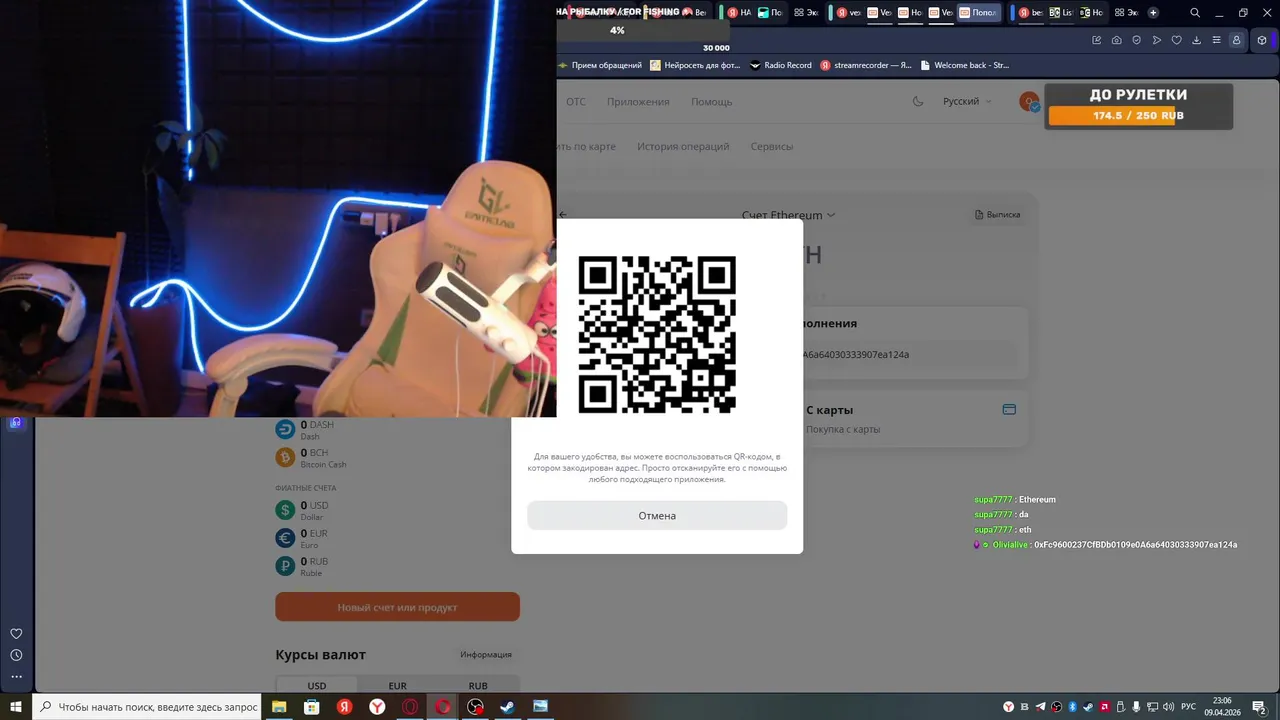This screenshot has height=720, width=1280.
Task: Open a new tab with plus icon
Action: coord(1153,13)
